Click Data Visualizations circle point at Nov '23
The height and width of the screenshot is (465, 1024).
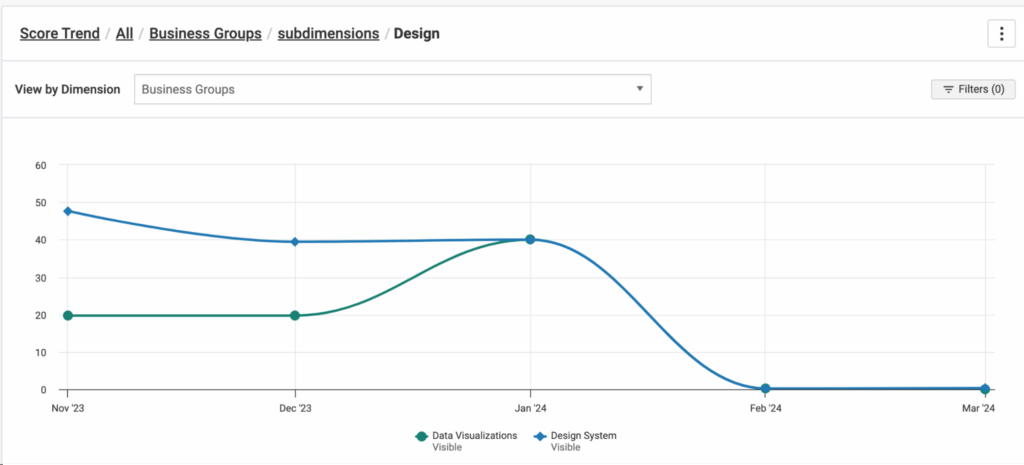[x=68, y=315]
